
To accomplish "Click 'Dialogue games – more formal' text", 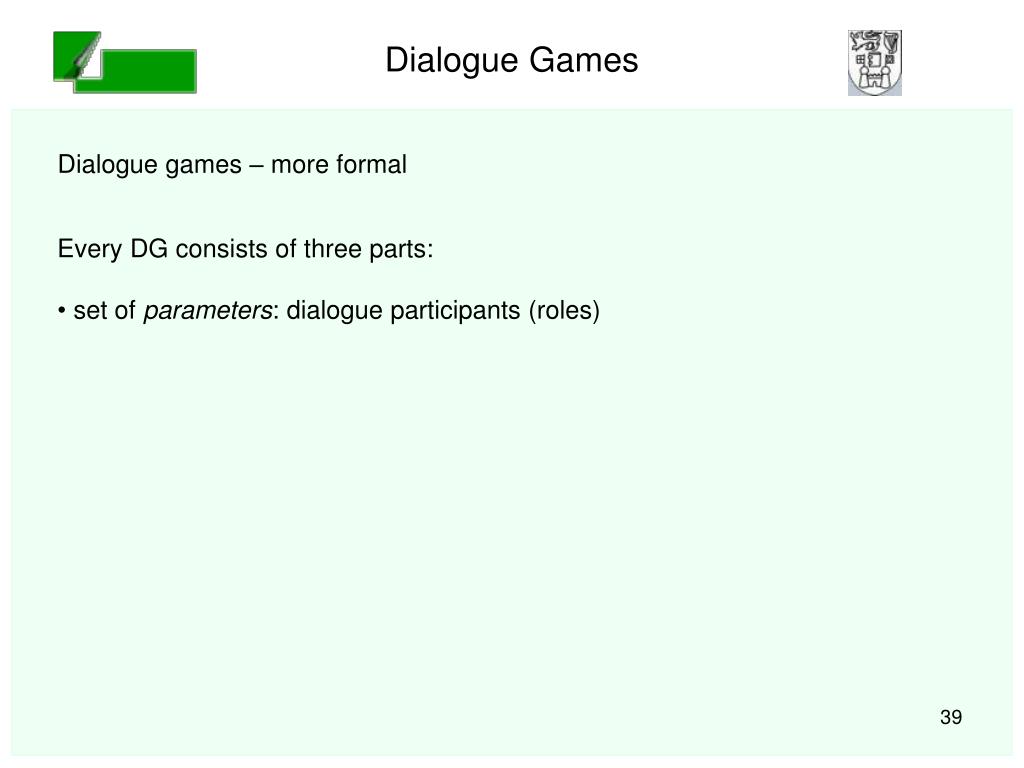I will [232, 165].
